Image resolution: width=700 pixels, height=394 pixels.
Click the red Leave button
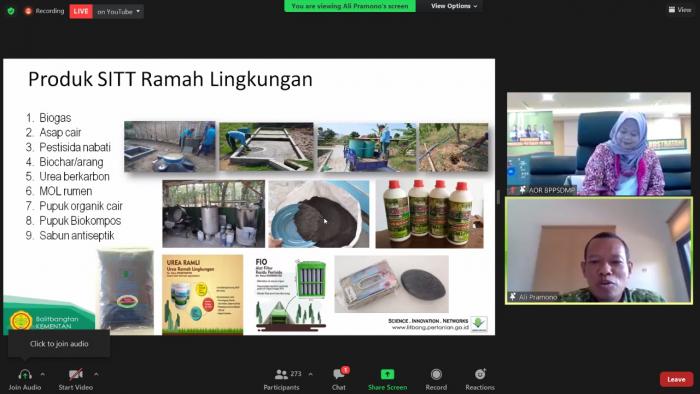point(676,379)
